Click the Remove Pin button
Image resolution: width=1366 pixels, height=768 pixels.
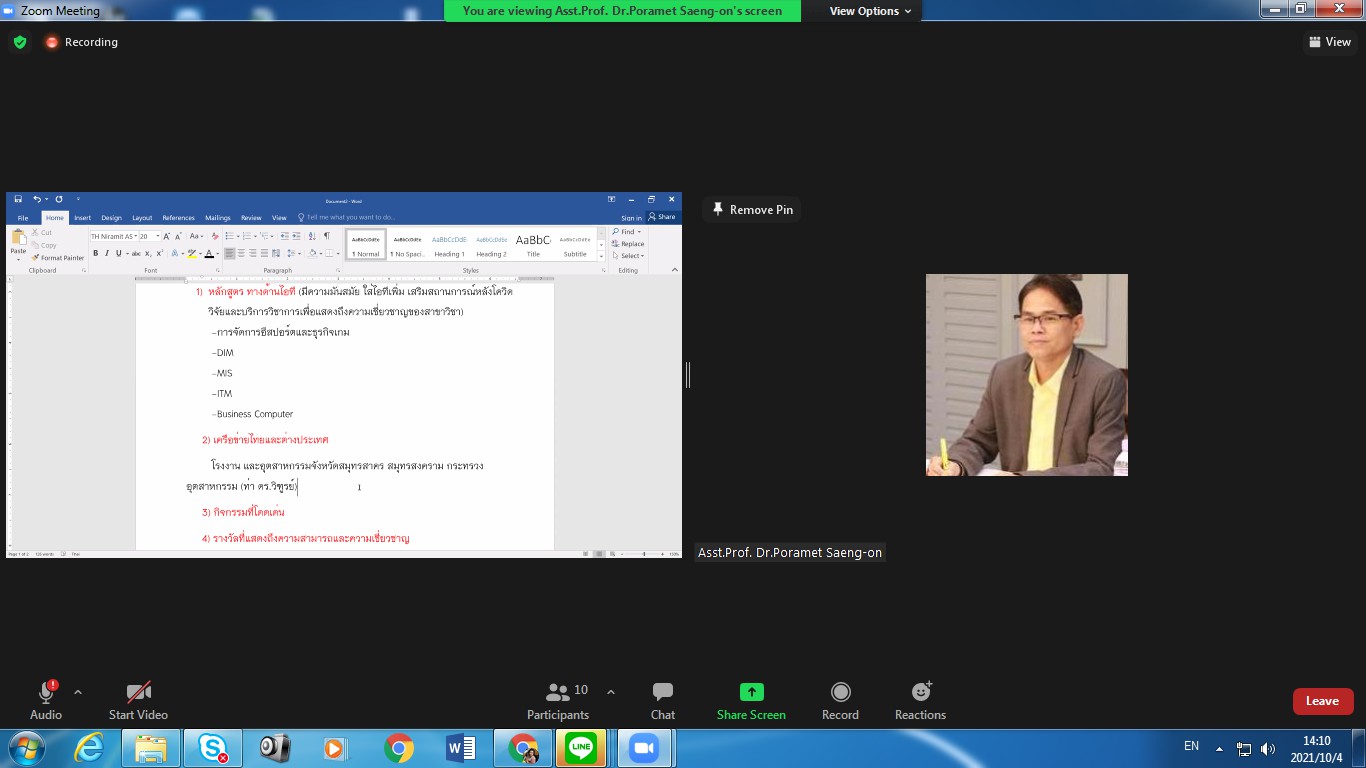point(752,210)
